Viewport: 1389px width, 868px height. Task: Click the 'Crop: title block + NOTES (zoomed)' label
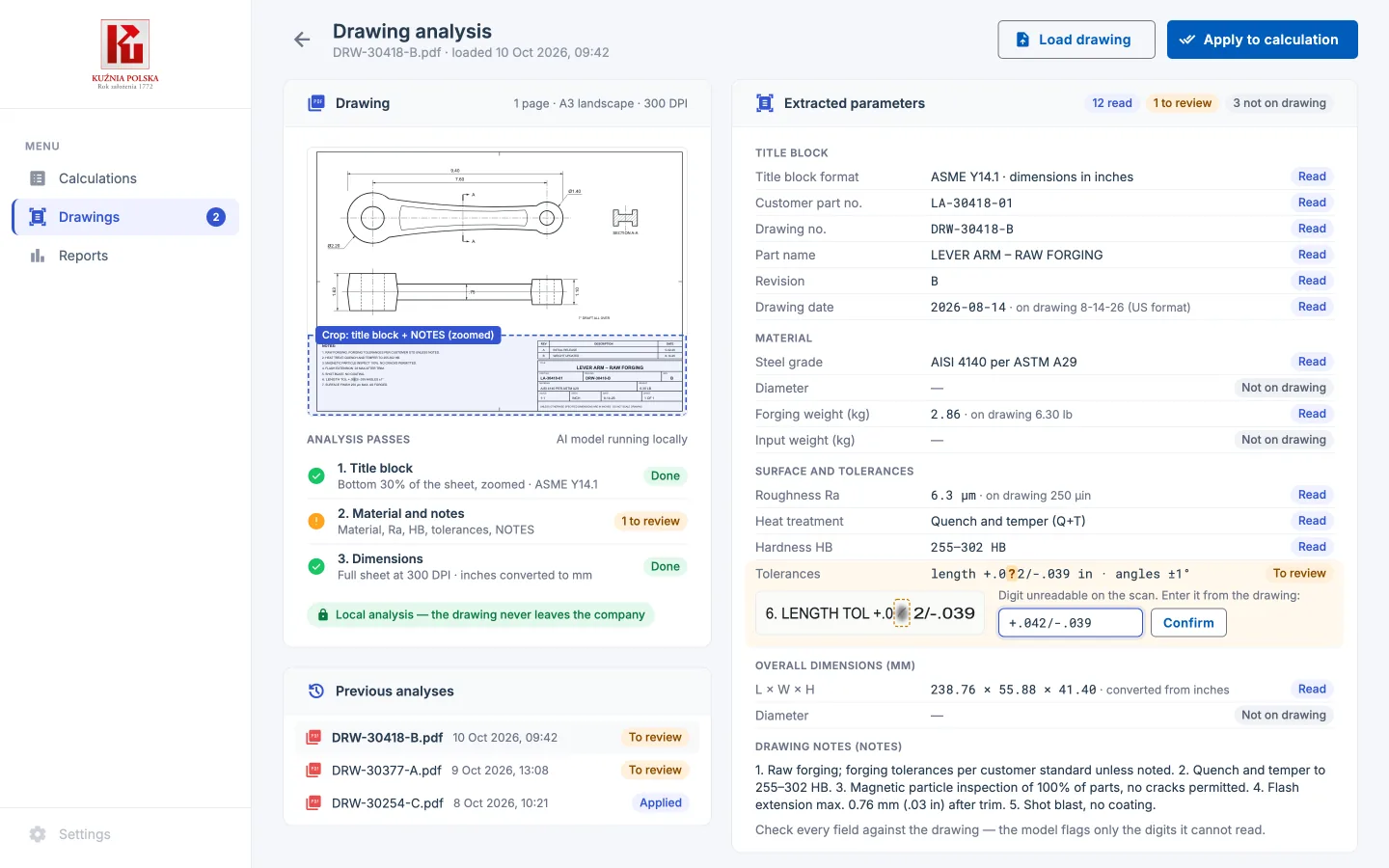408,336
